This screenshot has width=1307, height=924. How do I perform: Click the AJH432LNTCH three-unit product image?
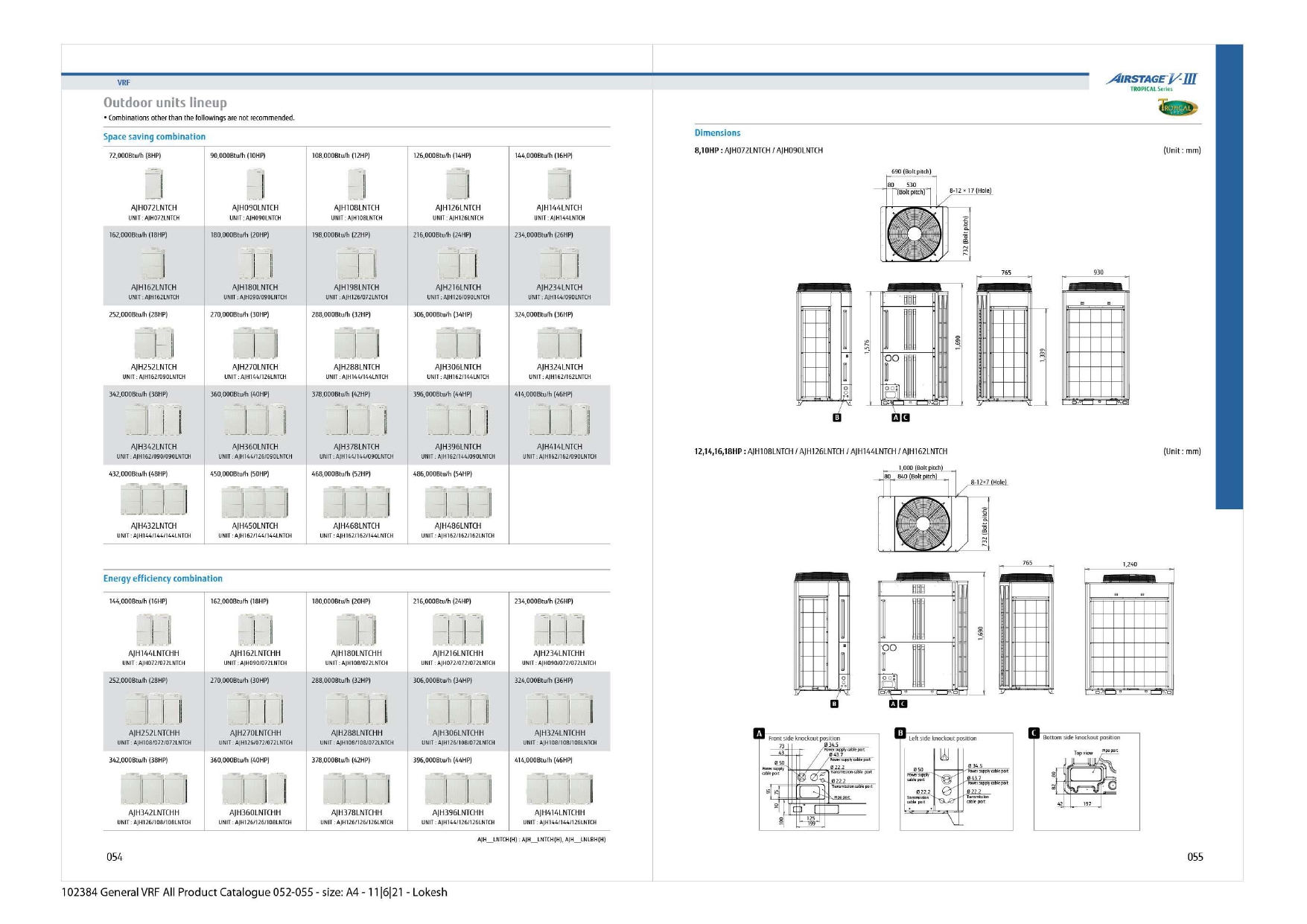pos(153,500)
